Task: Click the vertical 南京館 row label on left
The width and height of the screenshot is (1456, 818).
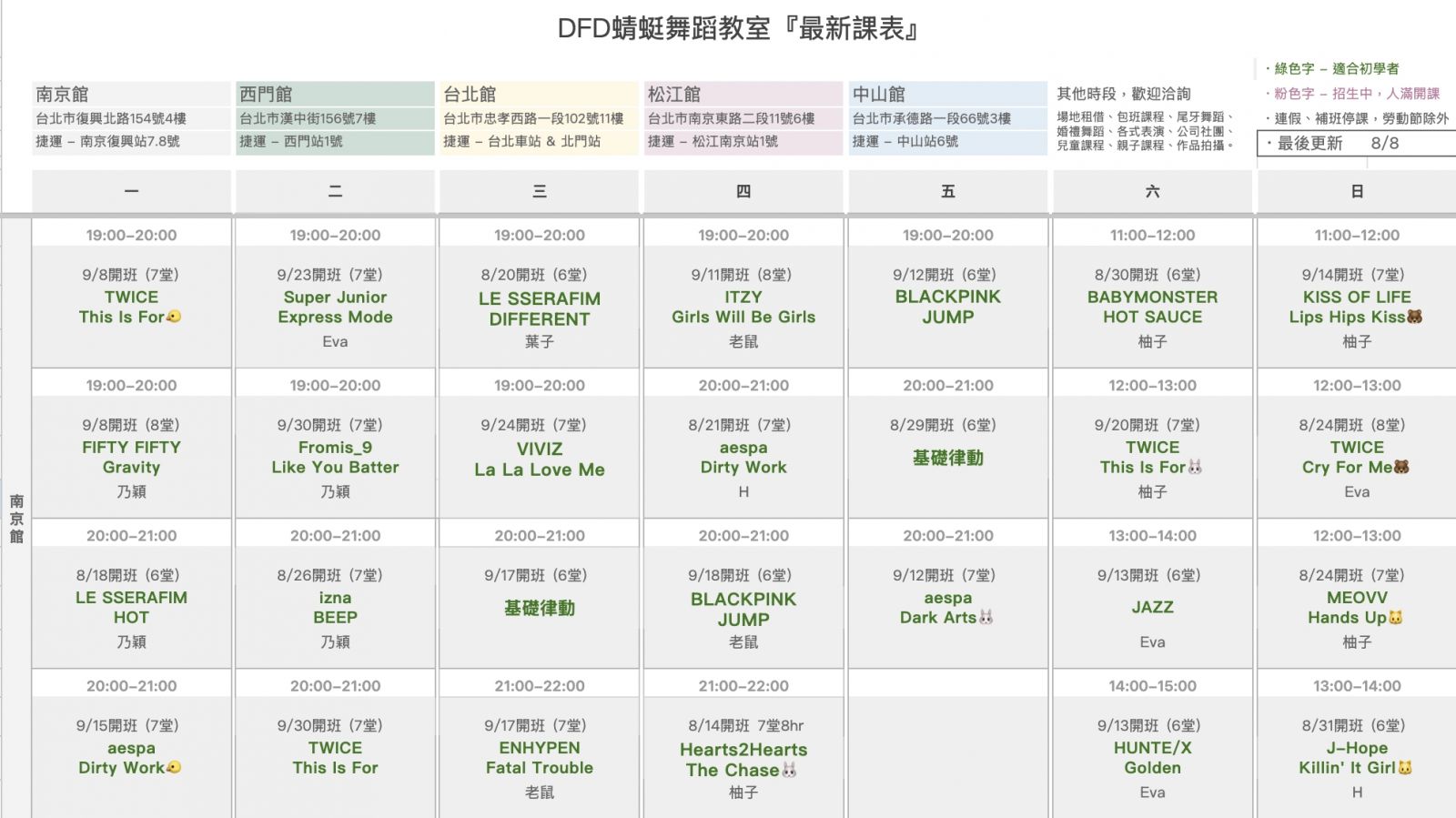Action: point(17,519)
